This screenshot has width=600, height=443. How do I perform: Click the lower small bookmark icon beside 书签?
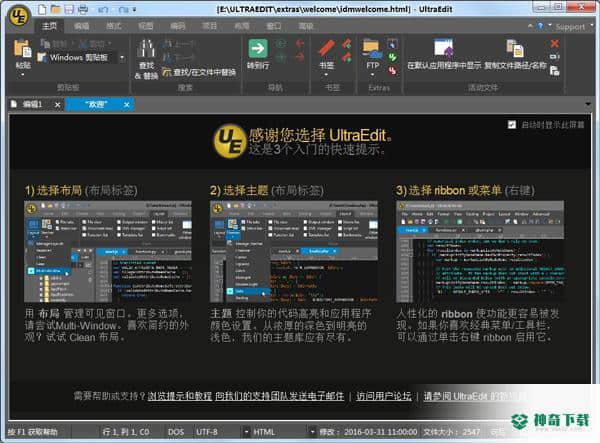(347, 58)
